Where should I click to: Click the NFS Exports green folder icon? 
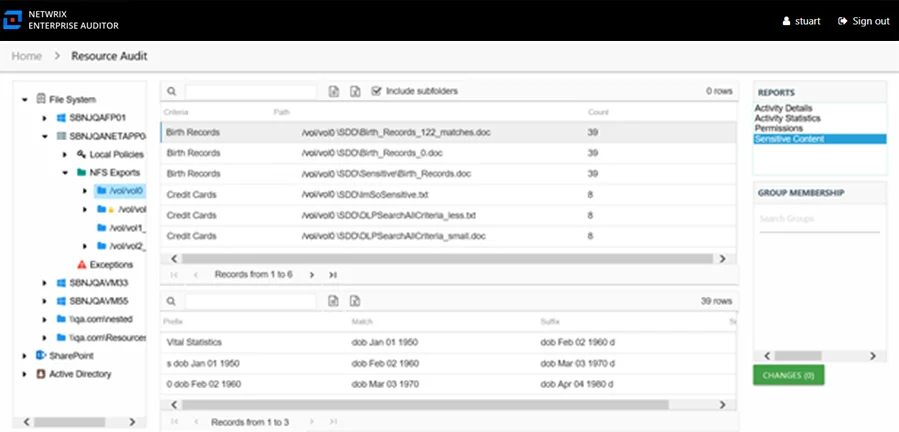[81, 172]
